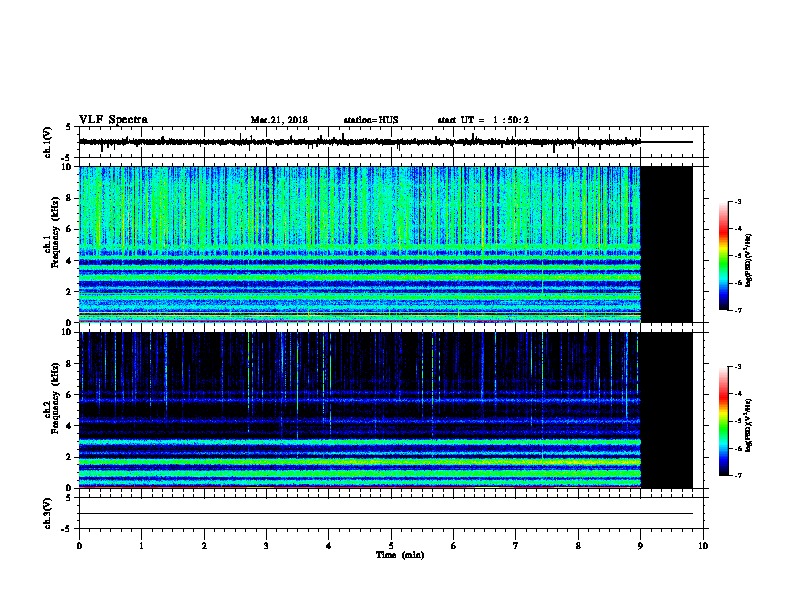792x612 pixels.
Task: Click the 'VLF Spectra' title text
Action: click(113, 120)
